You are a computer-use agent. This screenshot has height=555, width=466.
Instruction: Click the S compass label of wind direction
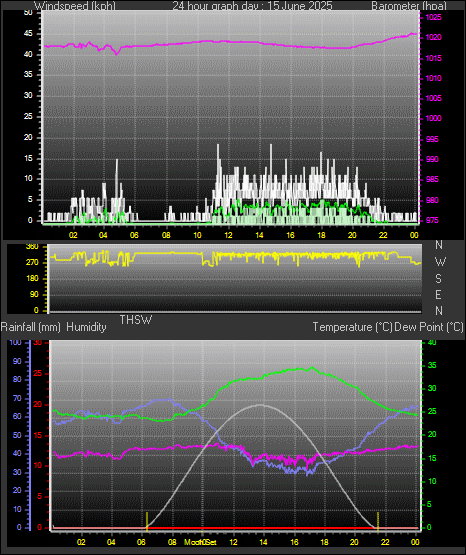[x=438, y=279]
